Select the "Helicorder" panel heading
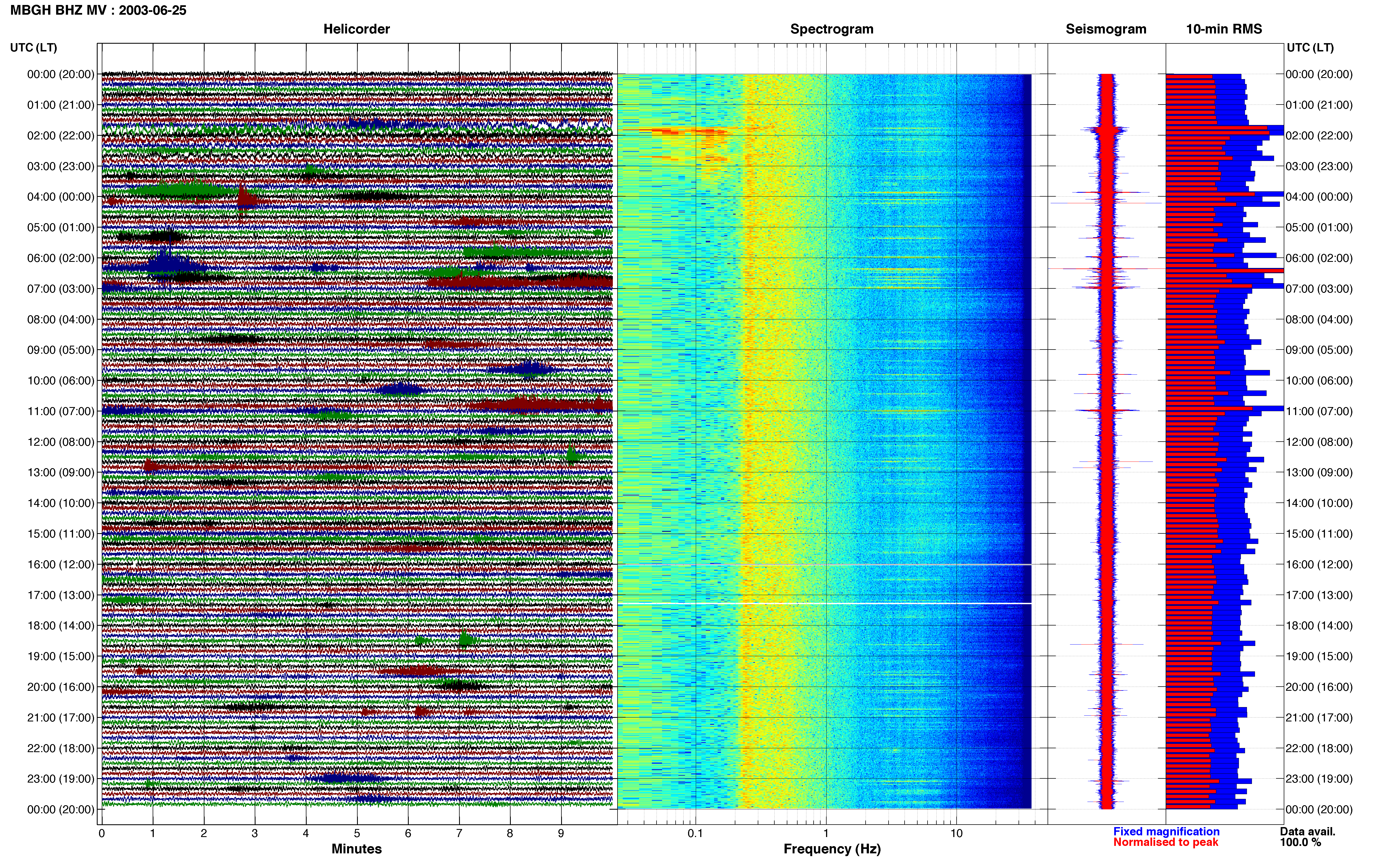This screenshot has height=868, width=1388. (x=356, y=29)
